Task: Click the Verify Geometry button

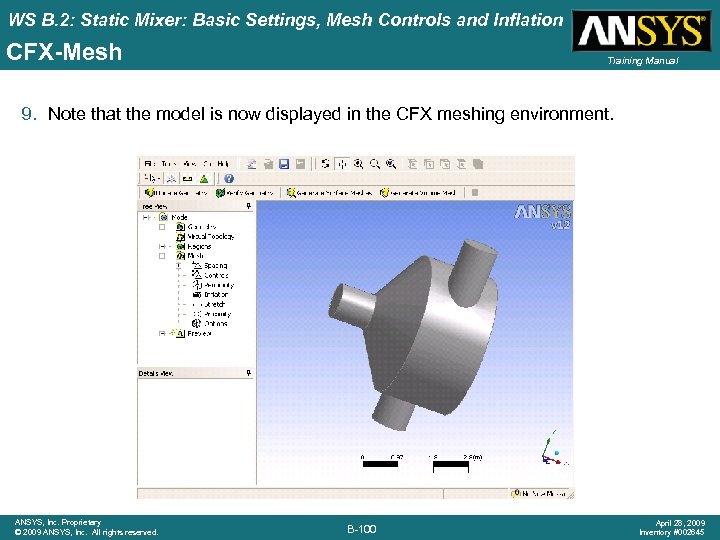Action: [245, 193]
